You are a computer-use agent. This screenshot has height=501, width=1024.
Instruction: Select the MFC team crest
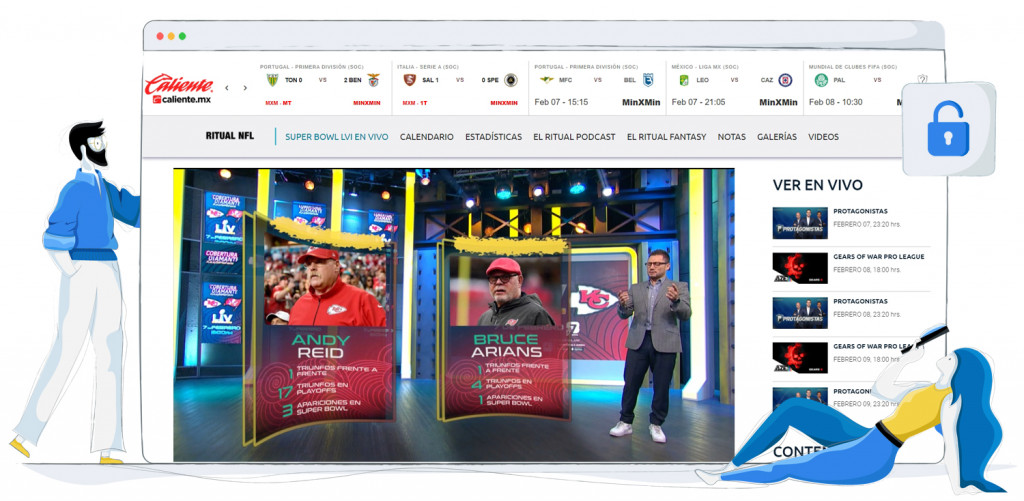coord(547,80)
